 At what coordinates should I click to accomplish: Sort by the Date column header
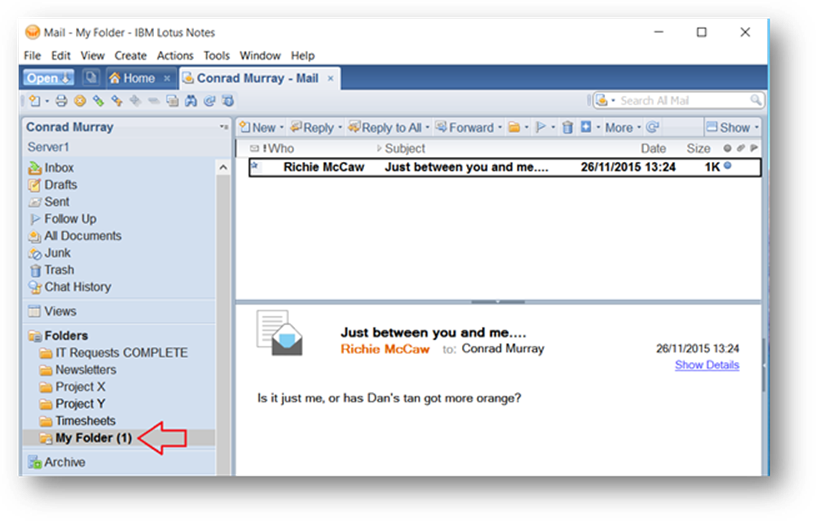(653, 148)
